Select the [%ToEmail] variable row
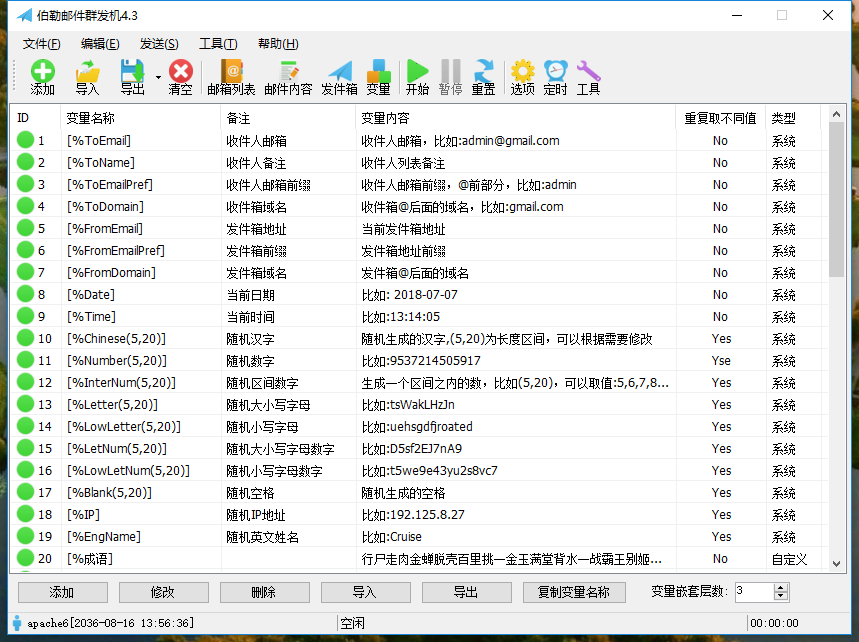The width and height of the screenshot is (859, 642). pos(419,141)
